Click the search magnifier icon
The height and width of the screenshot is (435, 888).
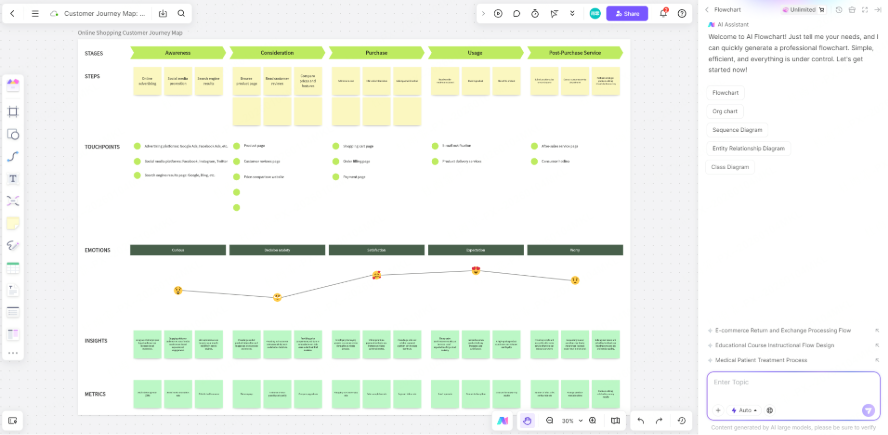click(x=181, y=14)
